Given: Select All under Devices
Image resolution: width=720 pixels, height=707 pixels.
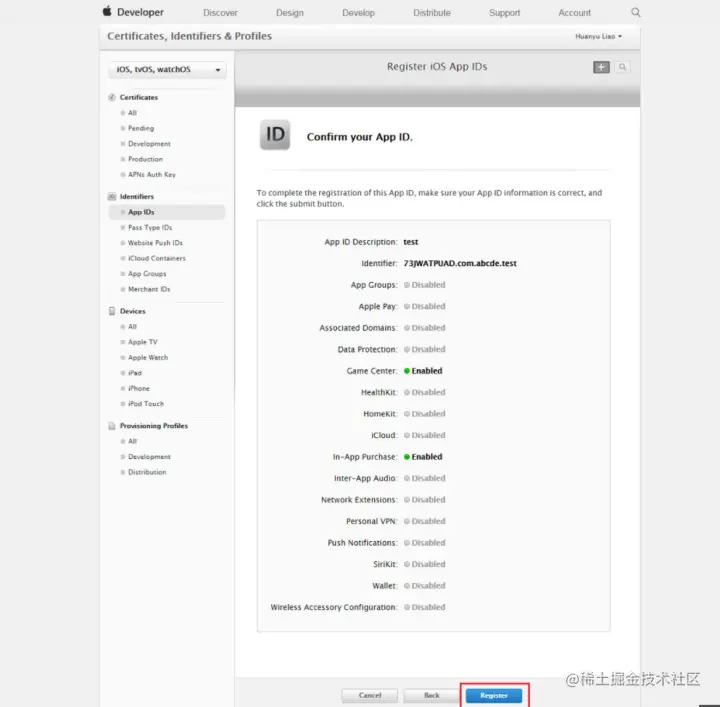Looking at the screenshot, I should coord(132,327).
